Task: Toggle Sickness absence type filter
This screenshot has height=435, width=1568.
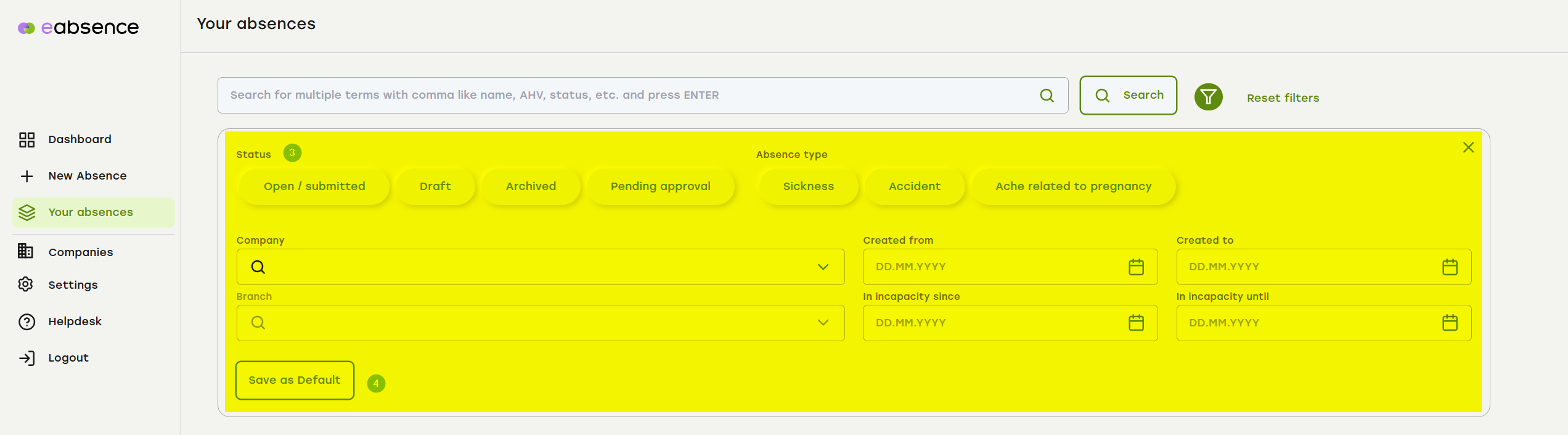Action: pyautogui.click(x=808, y=186)
